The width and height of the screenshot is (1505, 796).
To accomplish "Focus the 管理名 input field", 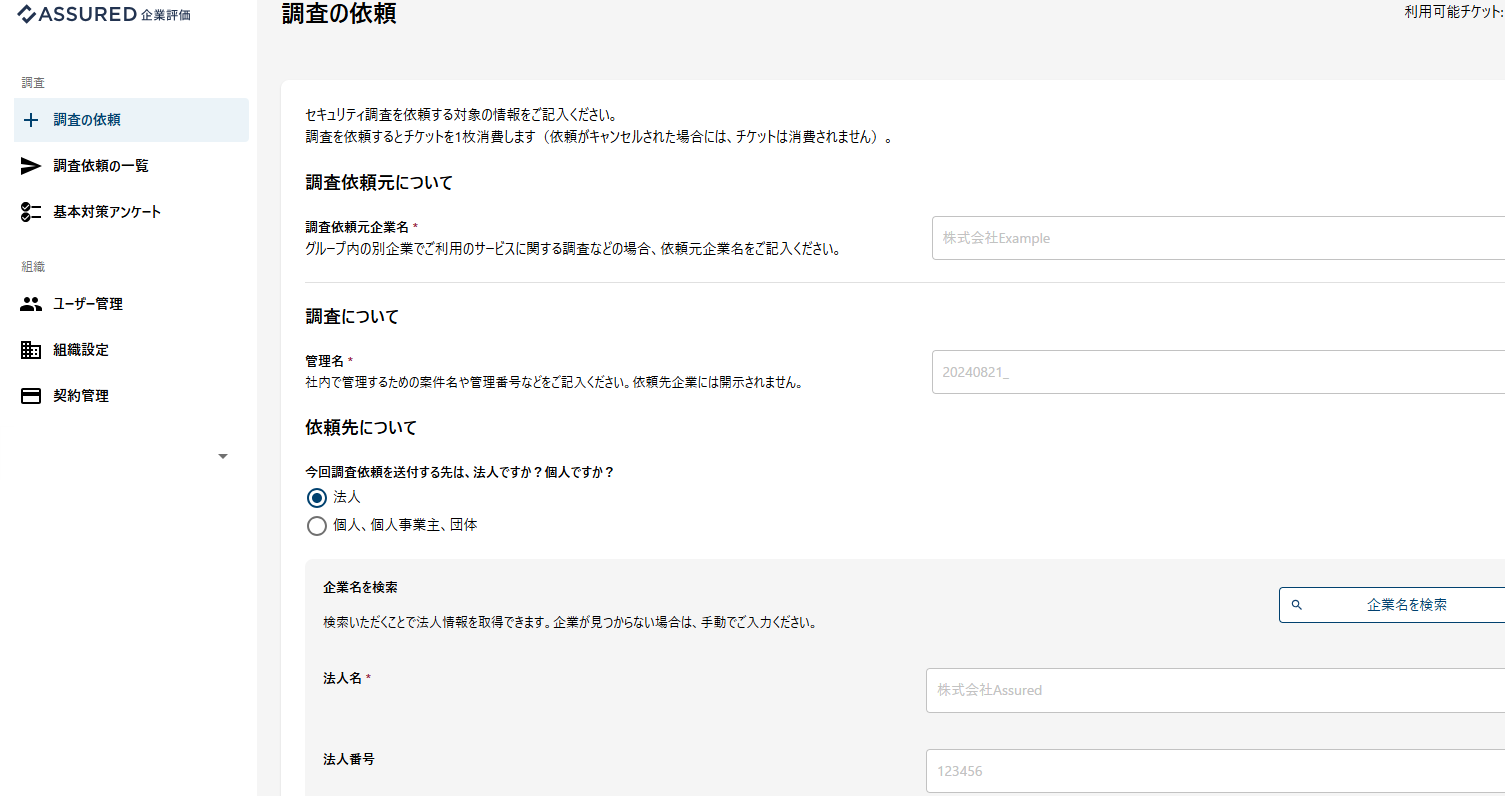I will tap(1218, 372).
